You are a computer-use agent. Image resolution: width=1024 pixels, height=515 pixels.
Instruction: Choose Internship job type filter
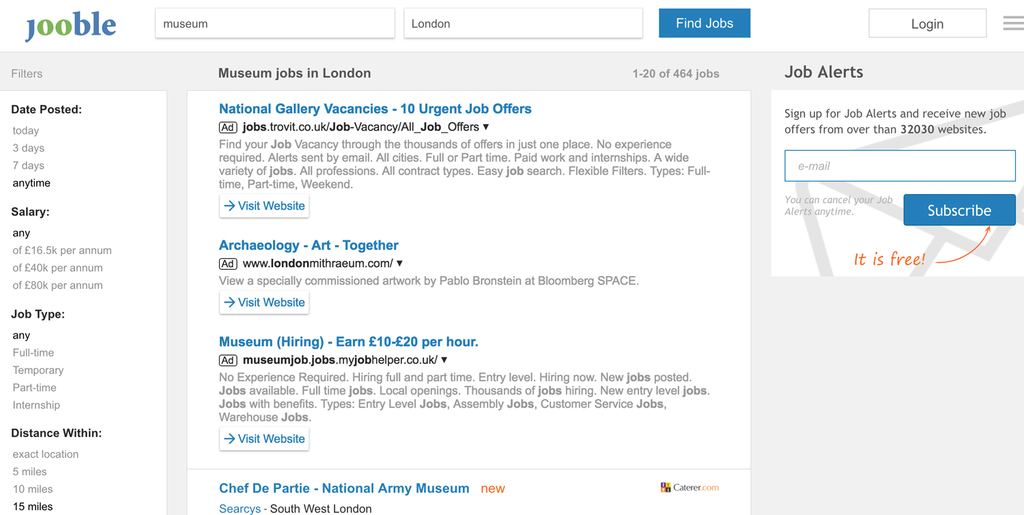[36, 405]
